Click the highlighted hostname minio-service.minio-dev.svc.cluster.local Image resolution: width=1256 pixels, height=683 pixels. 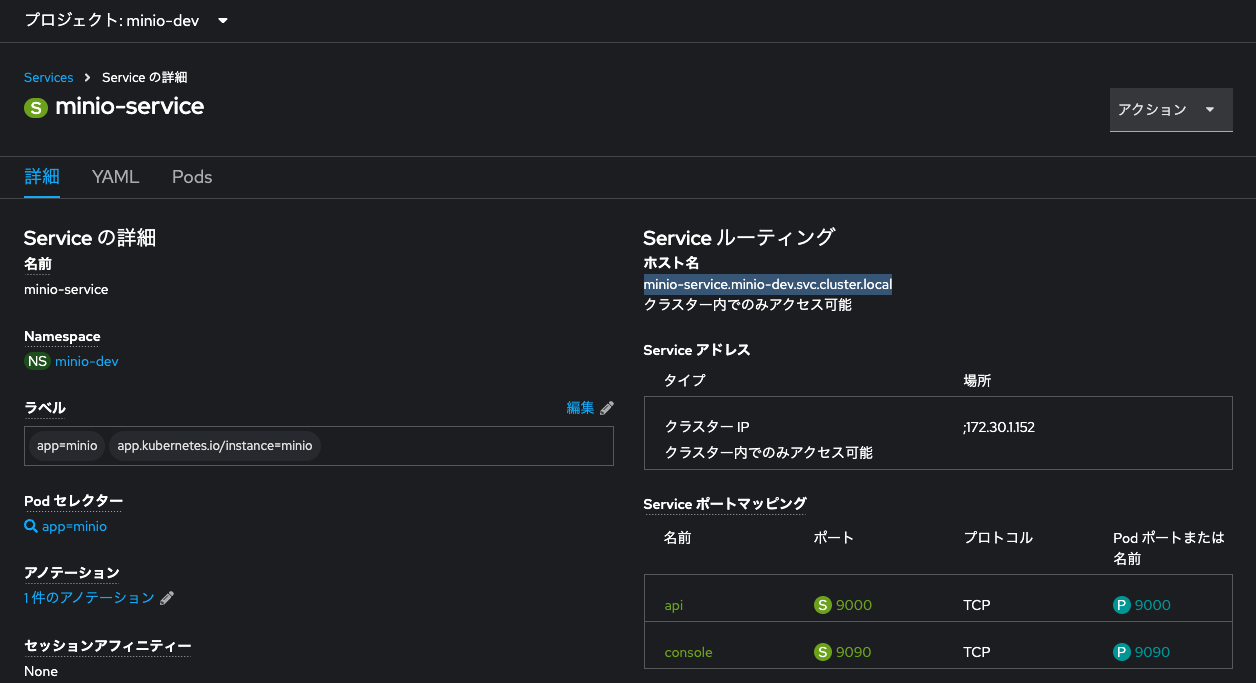768,285
